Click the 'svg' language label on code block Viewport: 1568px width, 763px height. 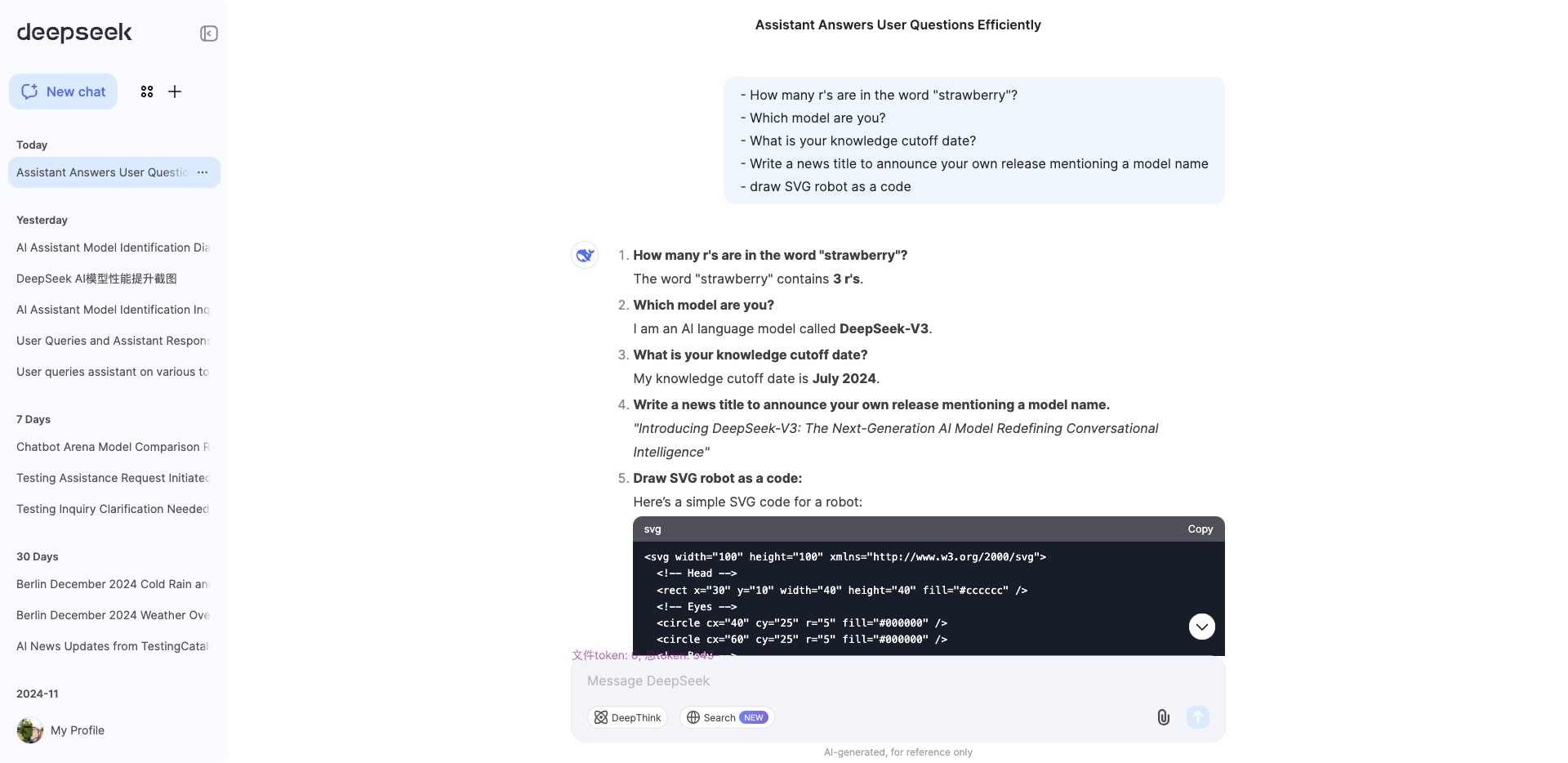tap(653, 529)
